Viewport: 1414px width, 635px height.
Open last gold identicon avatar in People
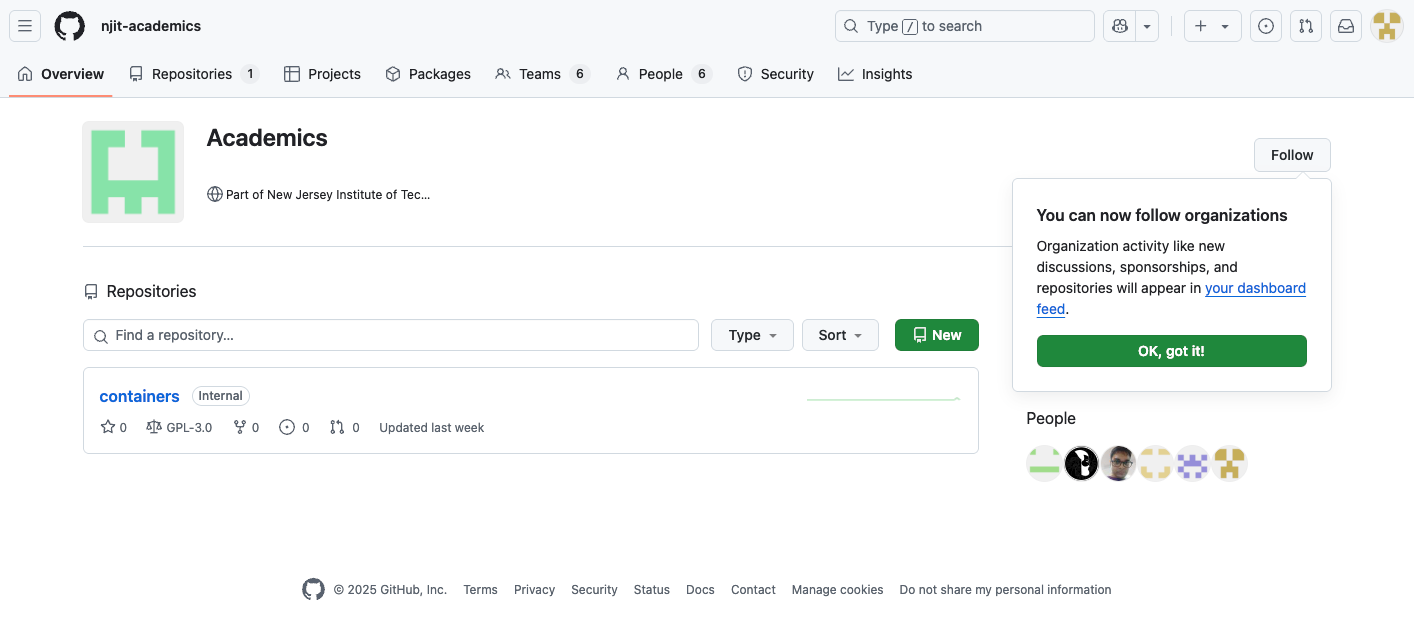pyautogui.click(x=1229, y=463)
